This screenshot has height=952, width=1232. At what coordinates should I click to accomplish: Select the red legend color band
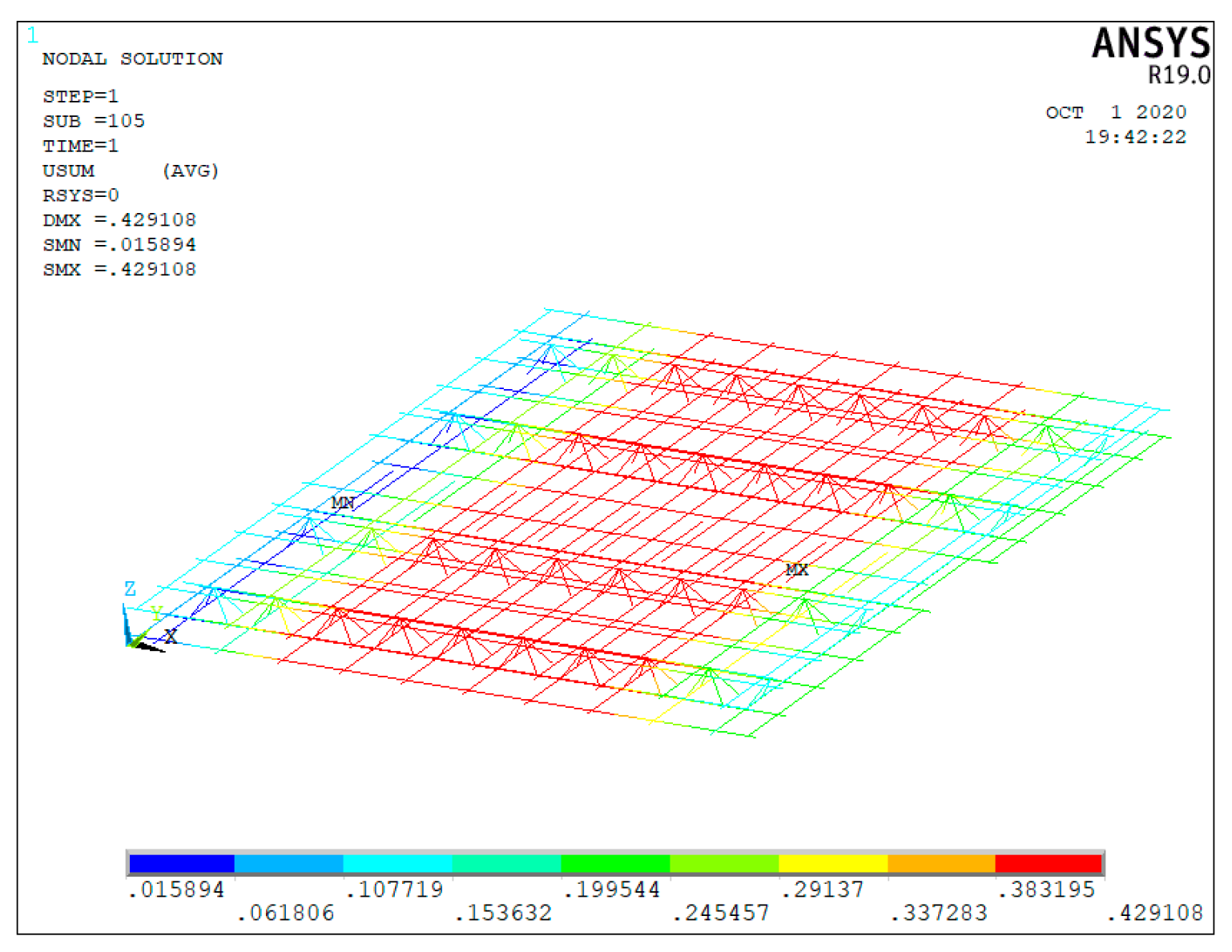point(1049,863)
